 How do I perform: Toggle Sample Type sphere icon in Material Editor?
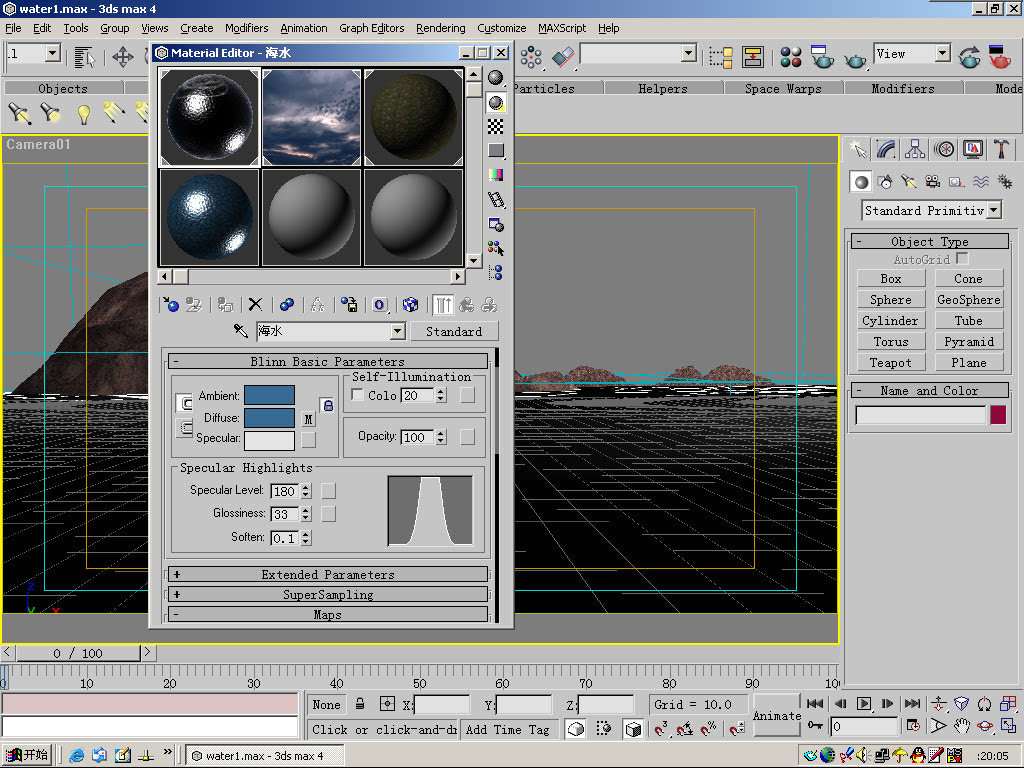coord(496,78)
